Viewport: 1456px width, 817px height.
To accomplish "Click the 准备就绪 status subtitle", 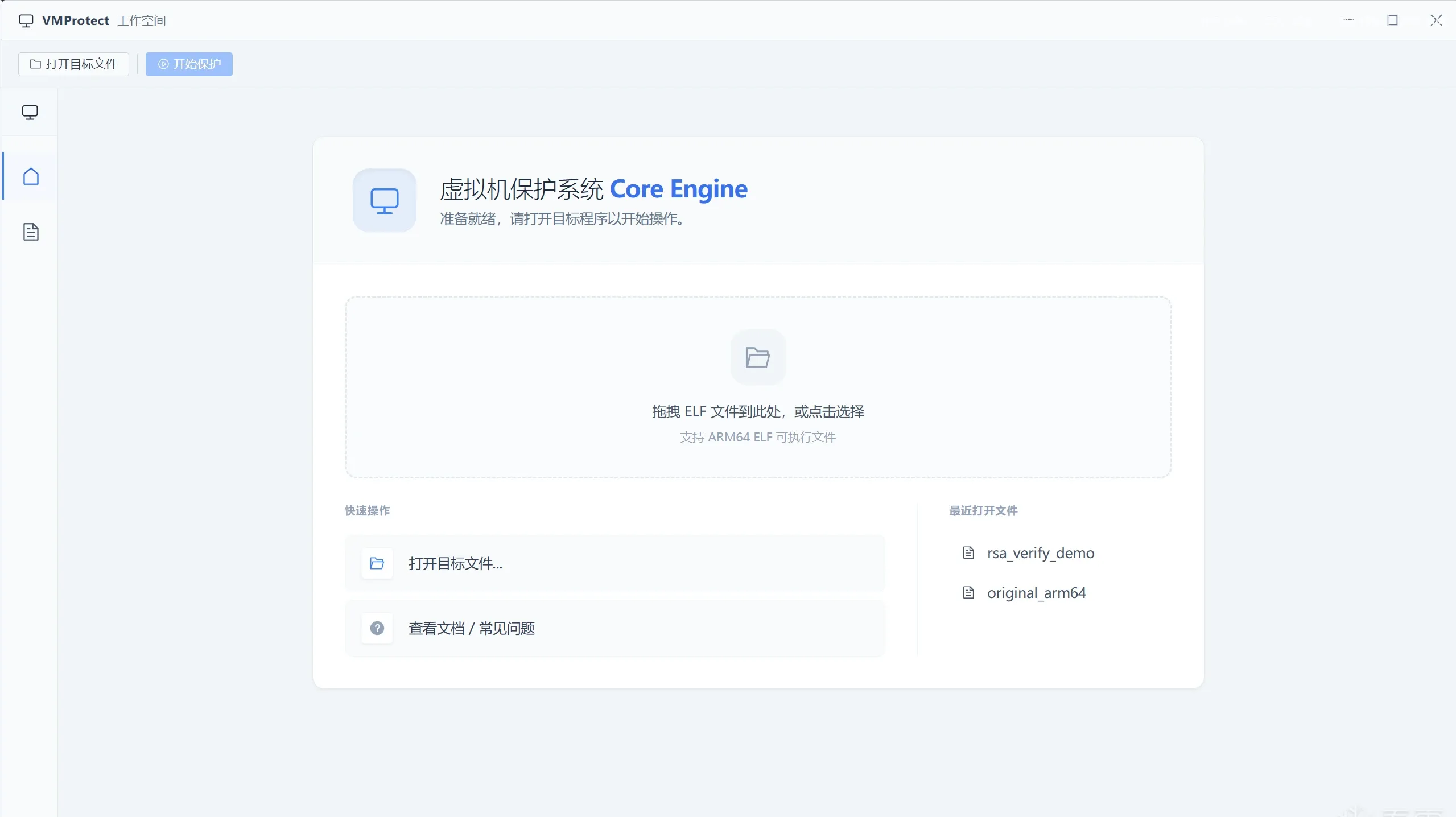I will tap(562, 218).
